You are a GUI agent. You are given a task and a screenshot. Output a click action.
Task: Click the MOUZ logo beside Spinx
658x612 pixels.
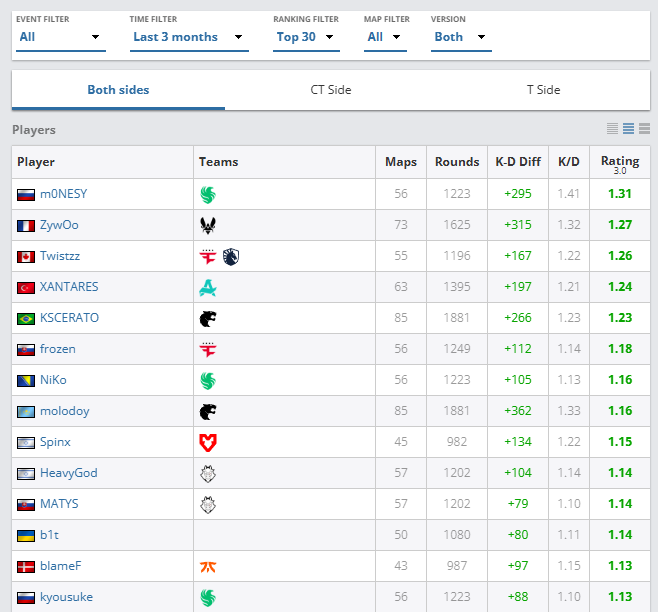(208, 442)
